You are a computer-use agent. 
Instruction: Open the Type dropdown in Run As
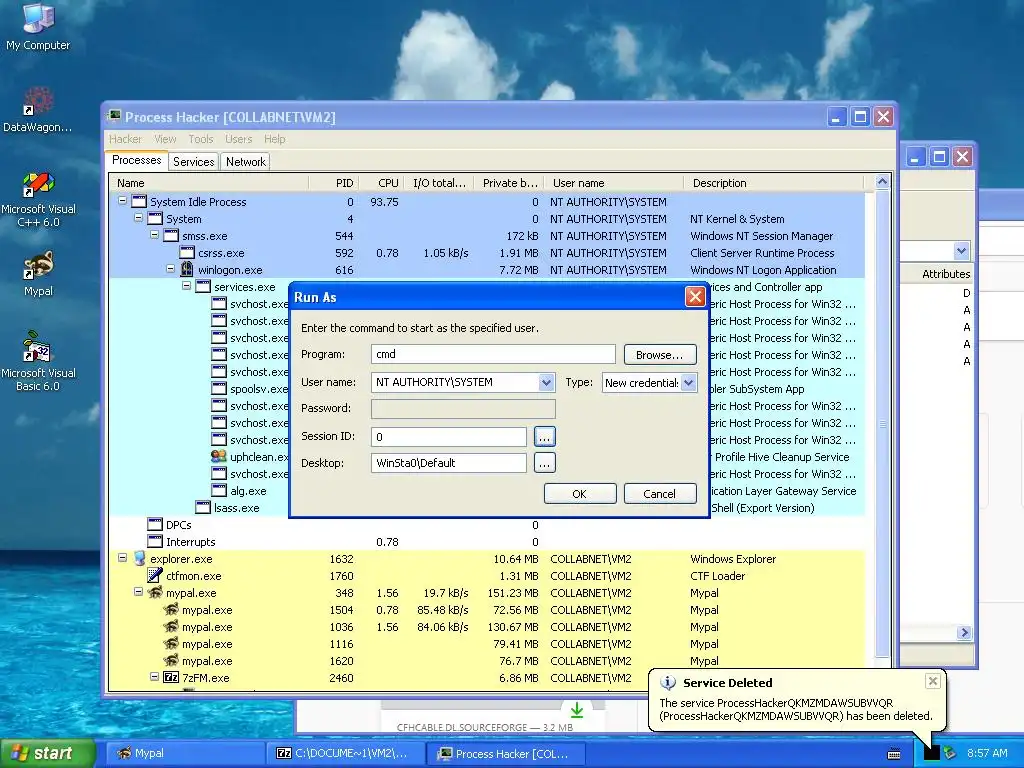coord(688,383)
